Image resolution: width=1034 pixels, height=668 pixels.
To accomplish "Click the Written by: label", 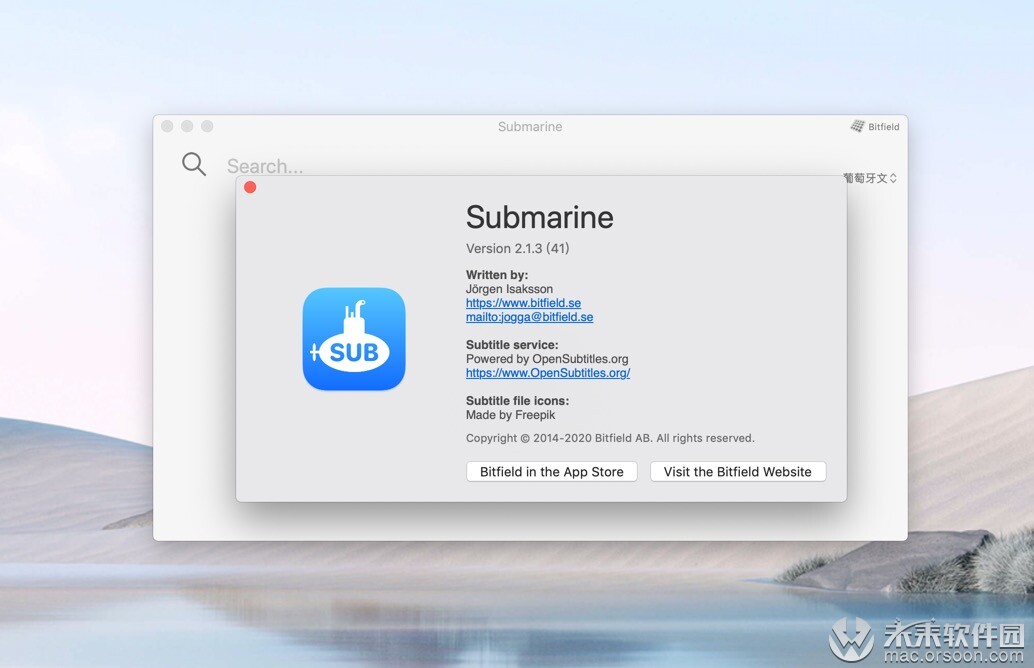I will click(x=497, y=275).
